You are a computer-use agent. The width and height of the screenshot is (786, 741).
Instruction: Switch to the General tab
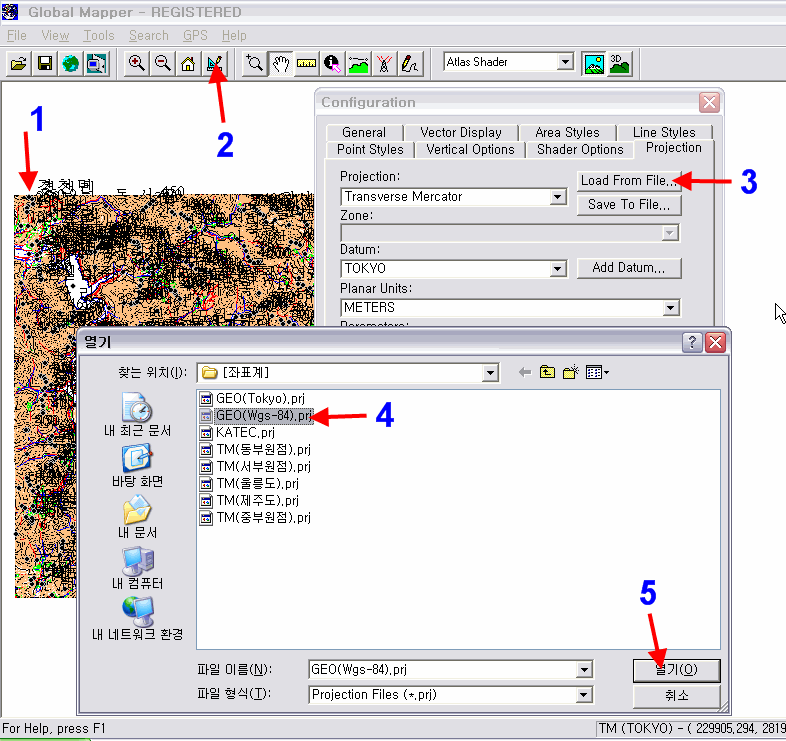[x=364, y=132]
